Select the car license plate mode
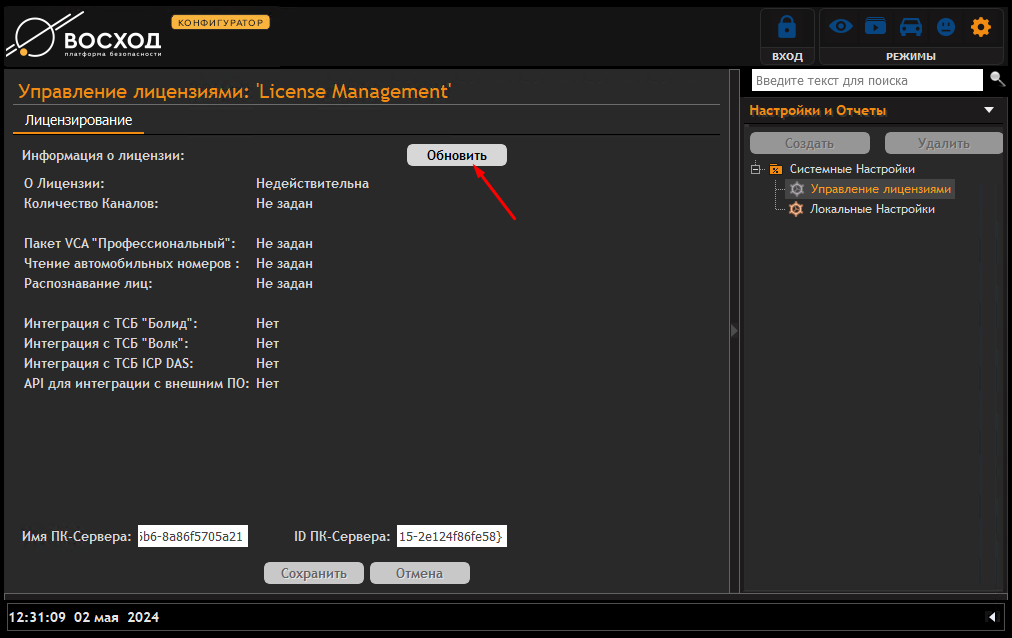 (910, 27)
